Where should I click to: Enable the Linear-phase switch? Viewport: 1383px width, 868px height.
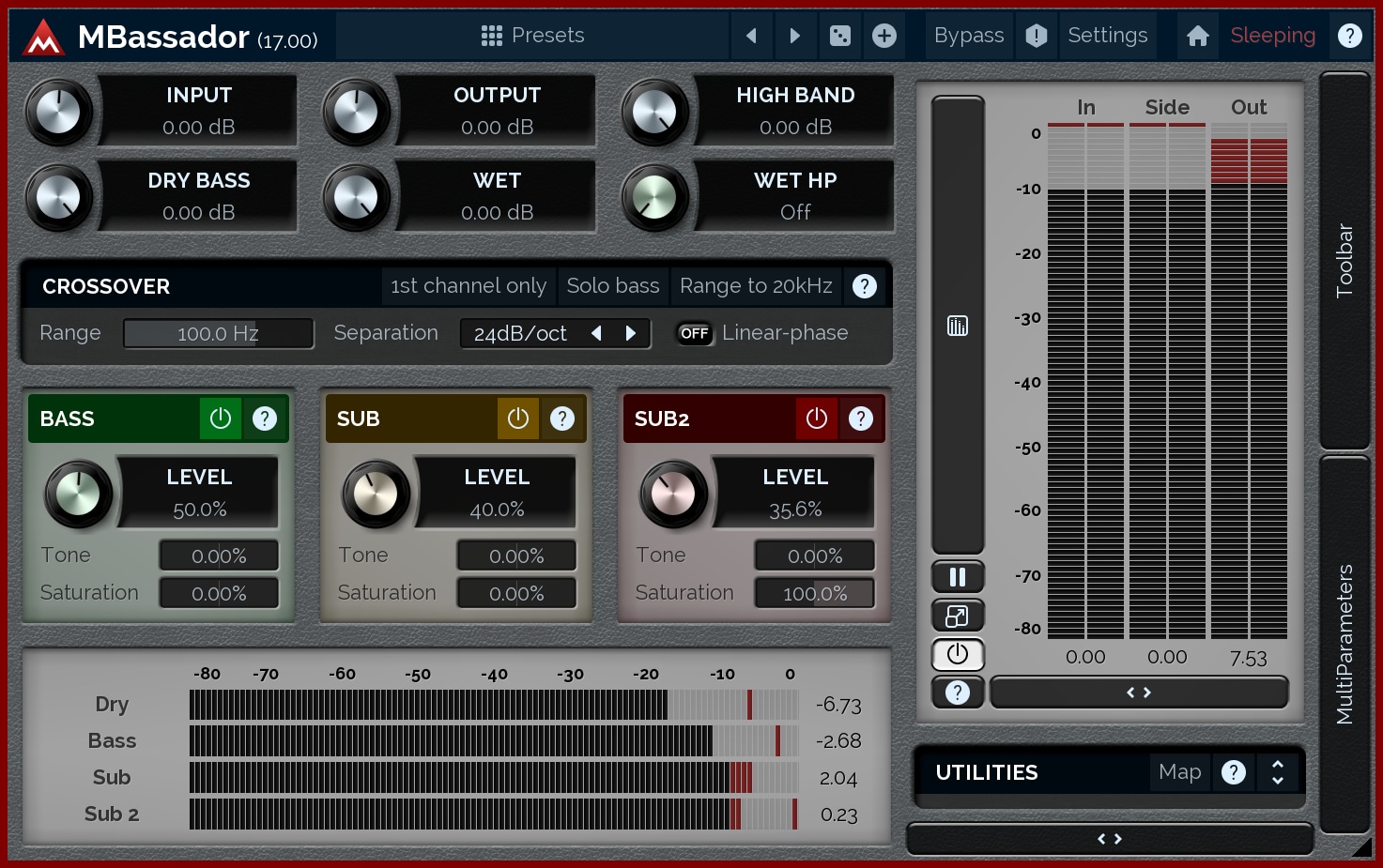click(x=695, y=333)
